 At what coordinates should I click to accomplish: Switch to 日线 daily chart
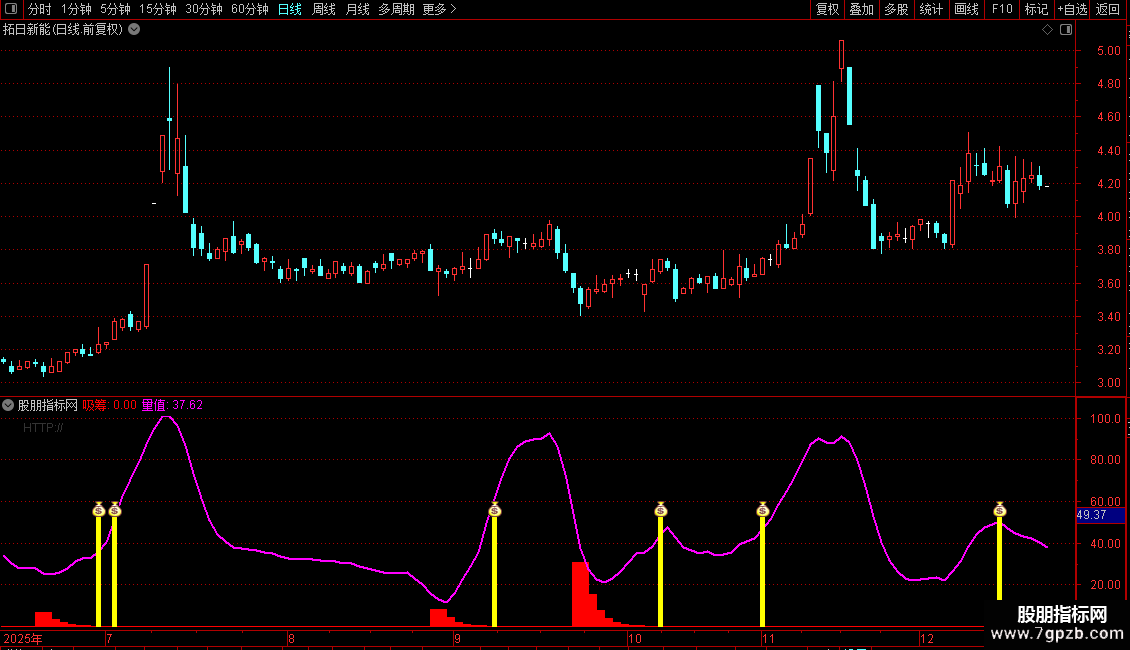290,9
